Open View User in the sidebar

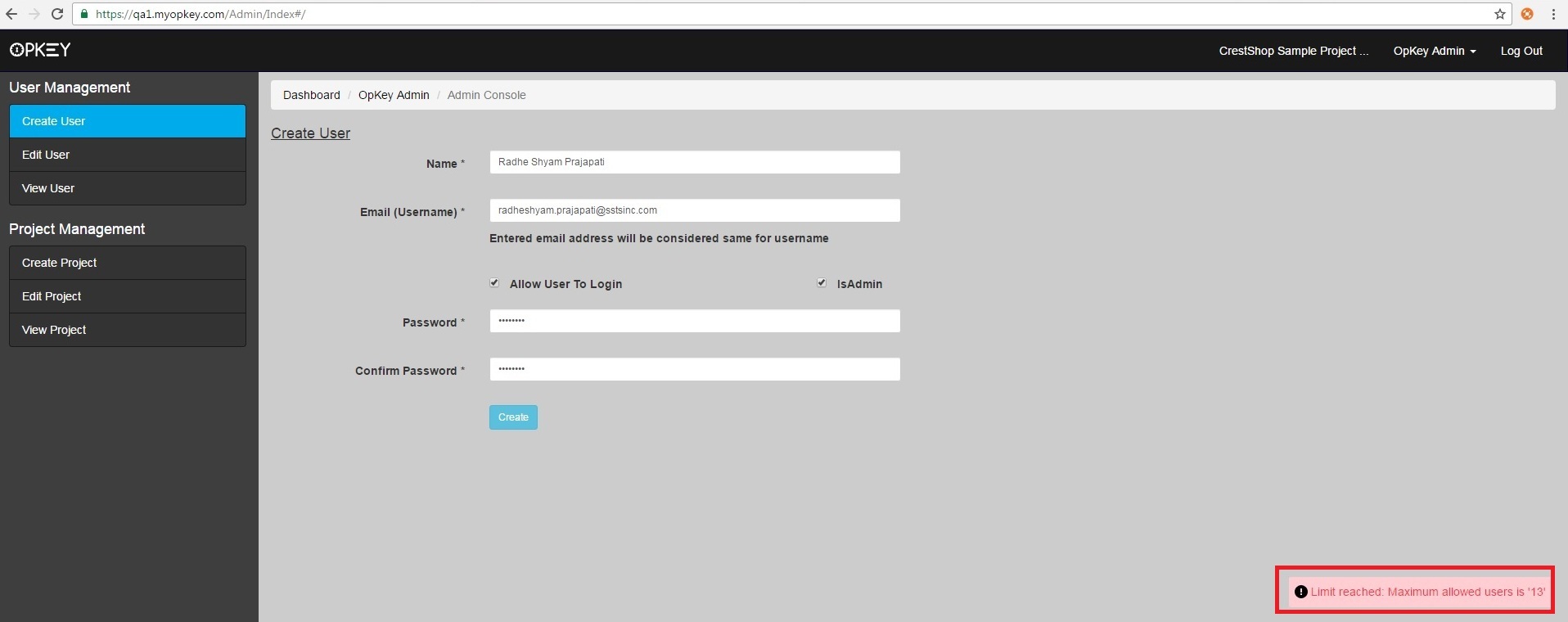(x=128, y=188)
